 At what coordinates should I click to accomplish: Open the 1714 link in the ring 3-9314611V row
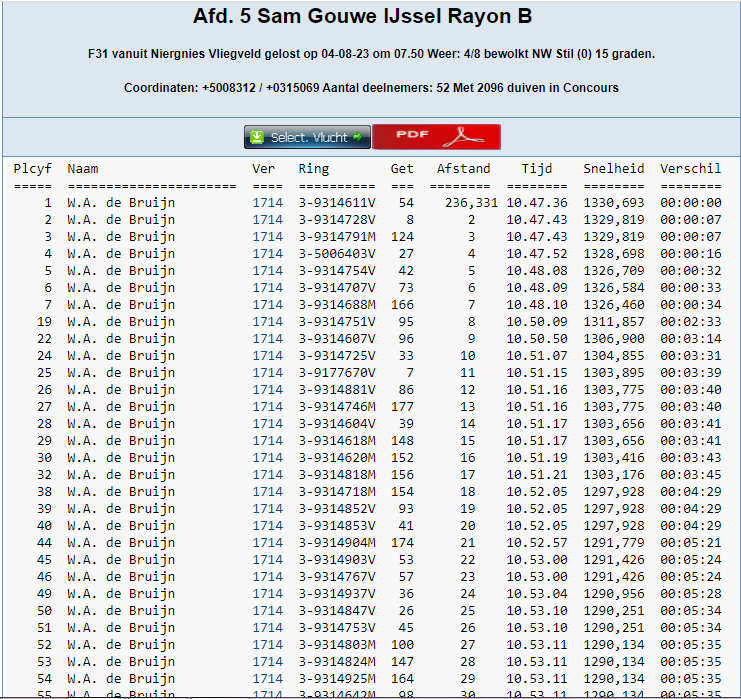point(267,203)
